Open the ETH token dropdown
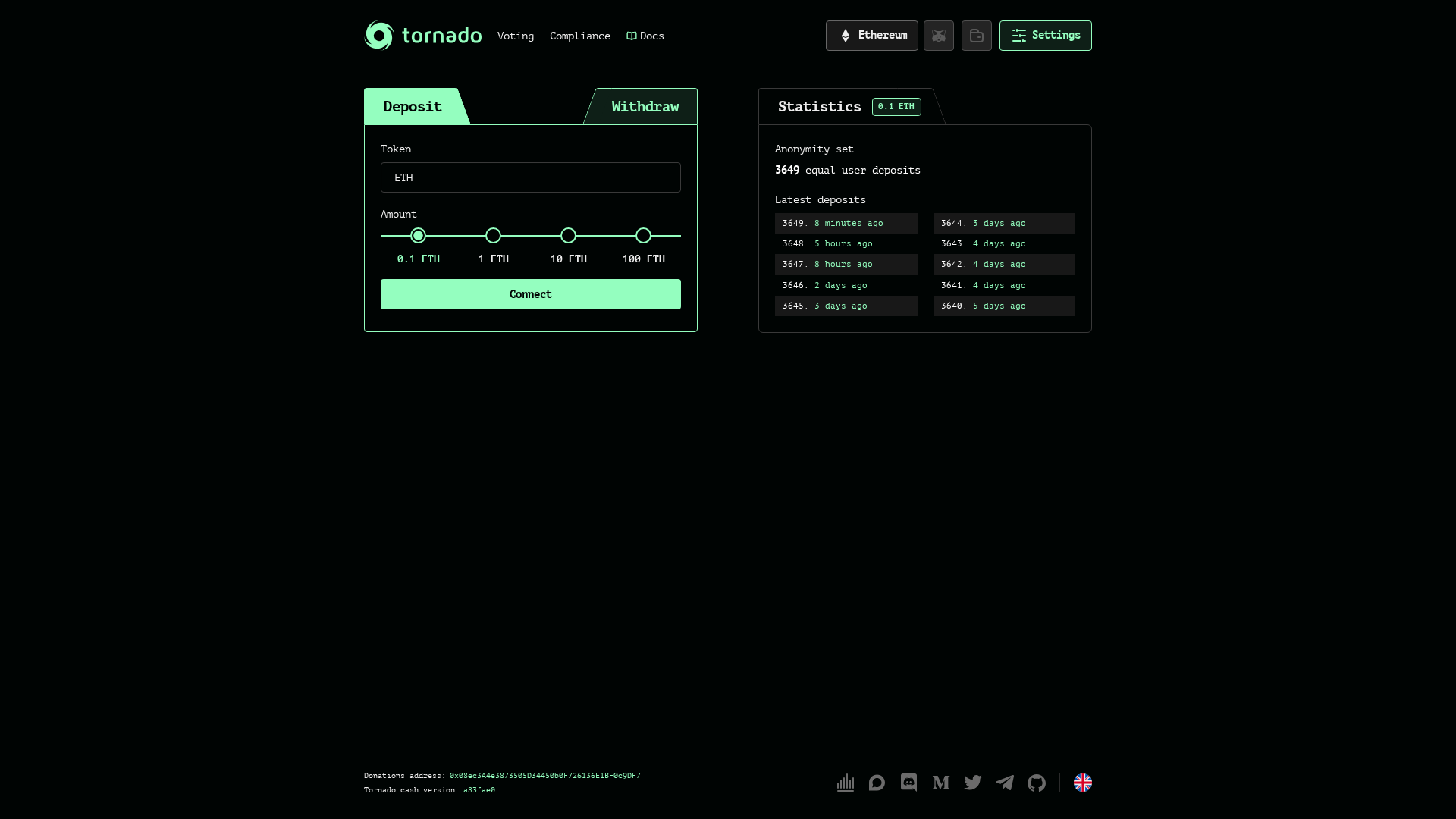Viewport: 1456px width, 819px height. coord(531,177)
